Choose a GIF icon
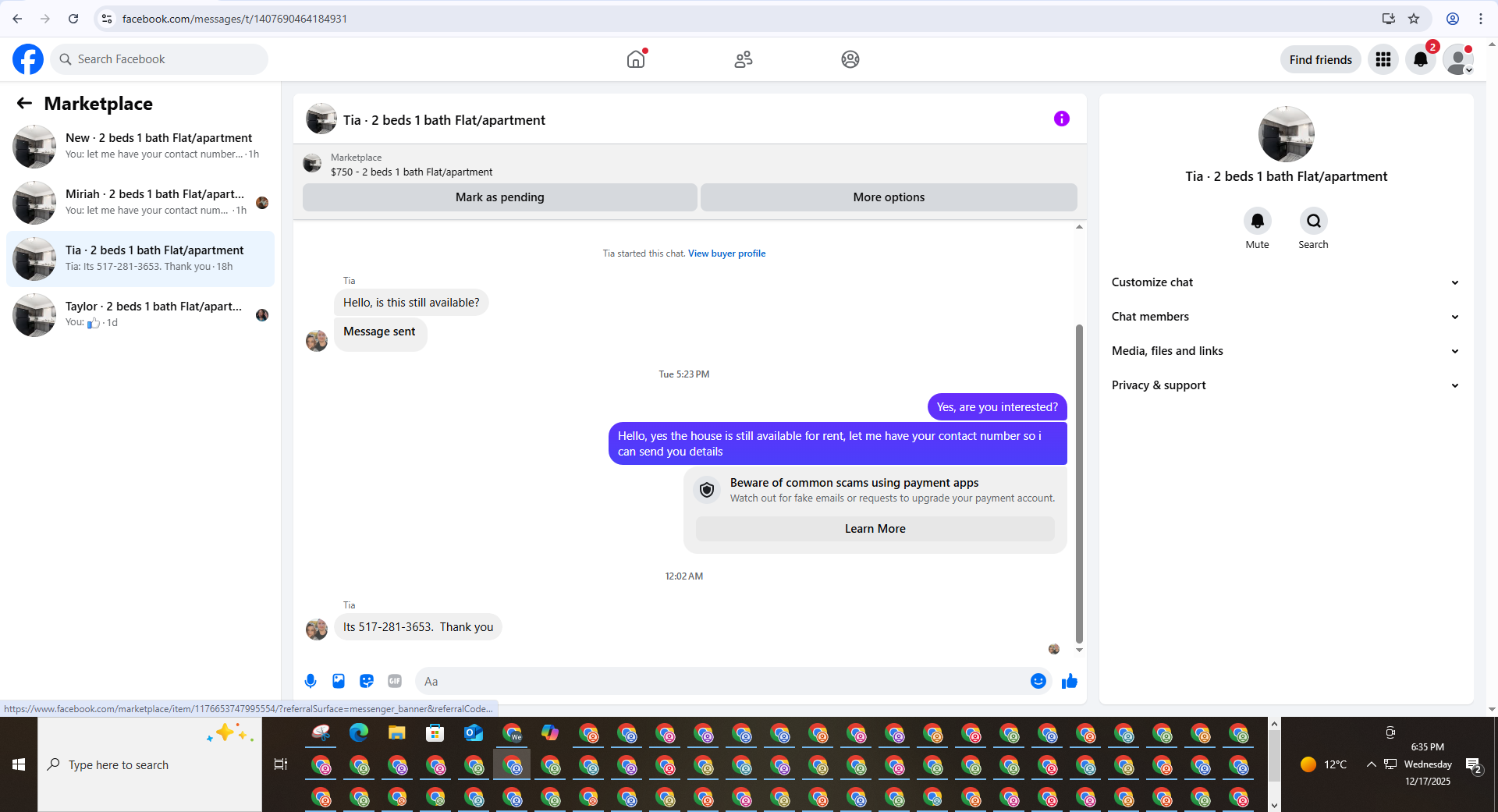 coord(395,681)
